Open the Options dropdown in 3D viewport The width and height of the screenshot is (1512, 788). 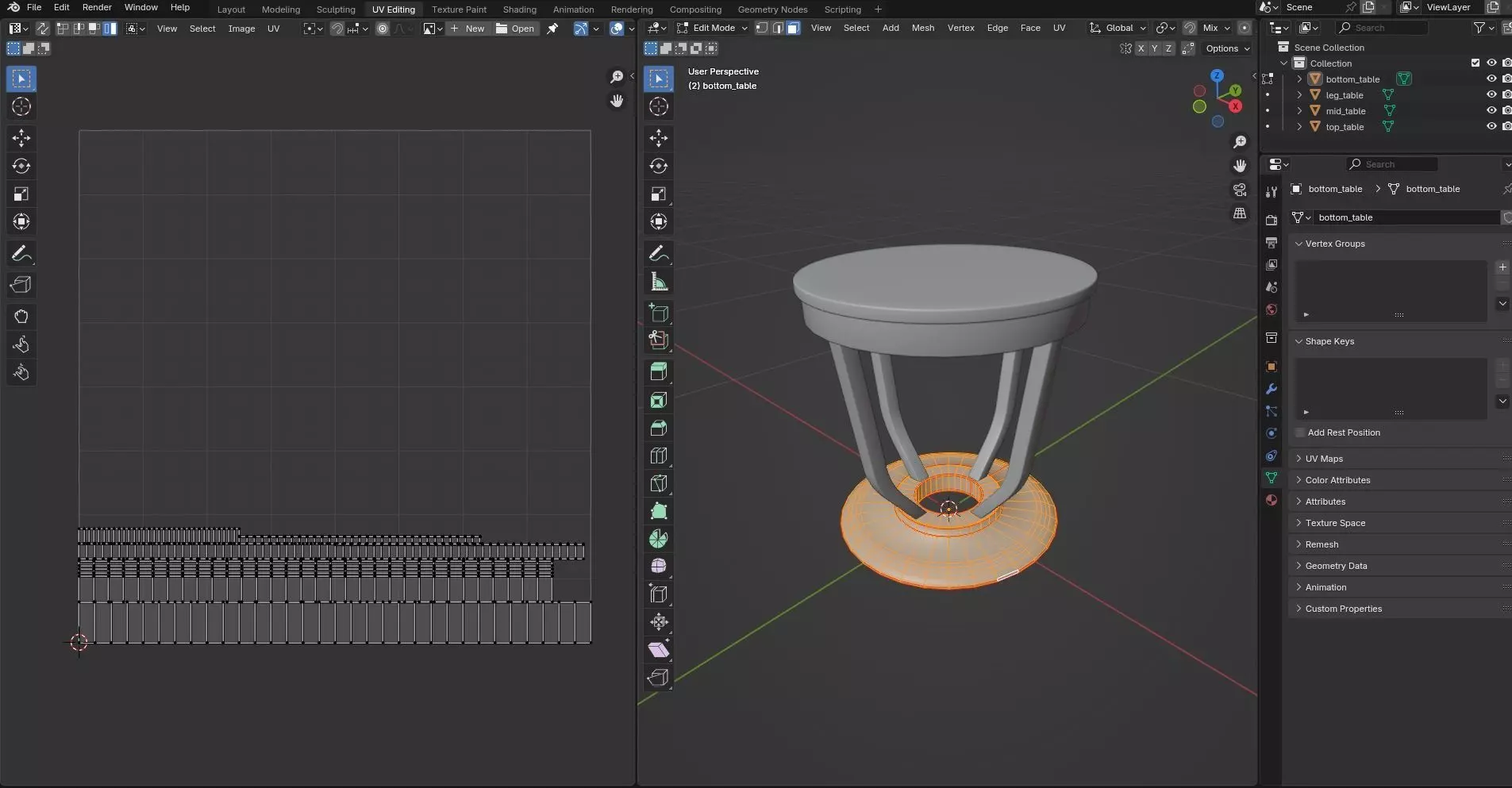tap(1227, 48)
